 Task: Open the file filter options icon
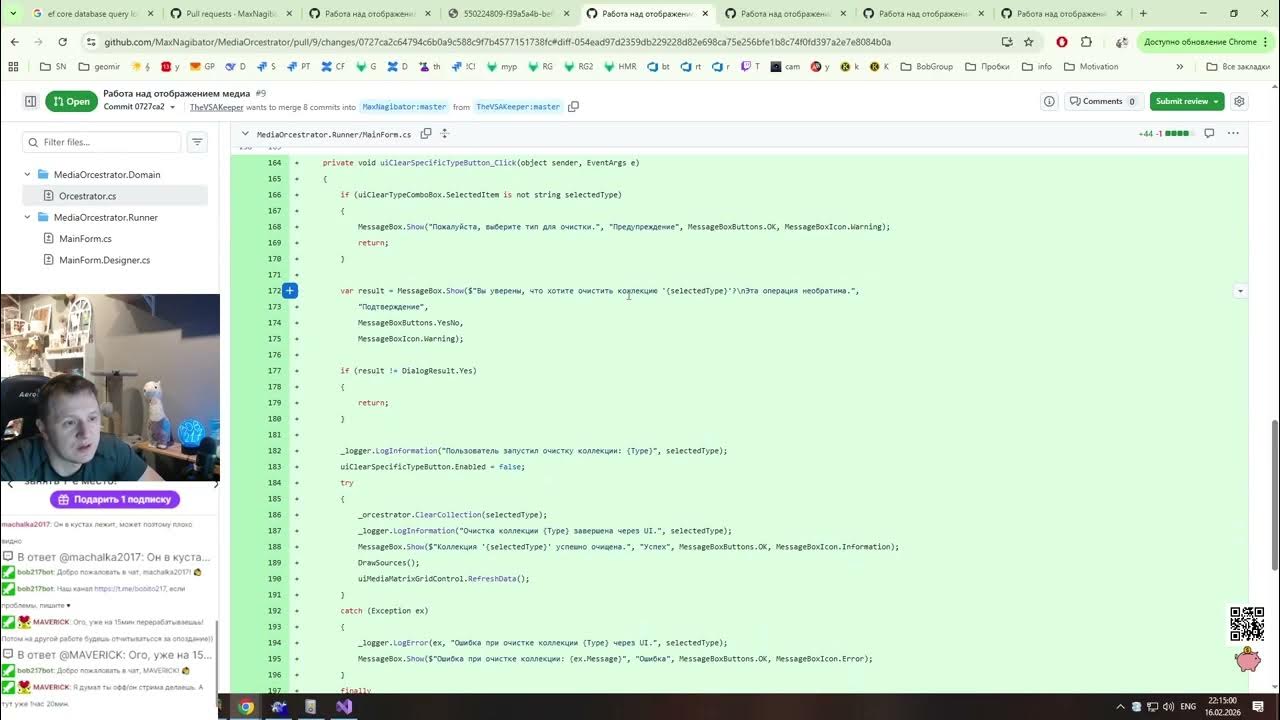coord(197,142)
